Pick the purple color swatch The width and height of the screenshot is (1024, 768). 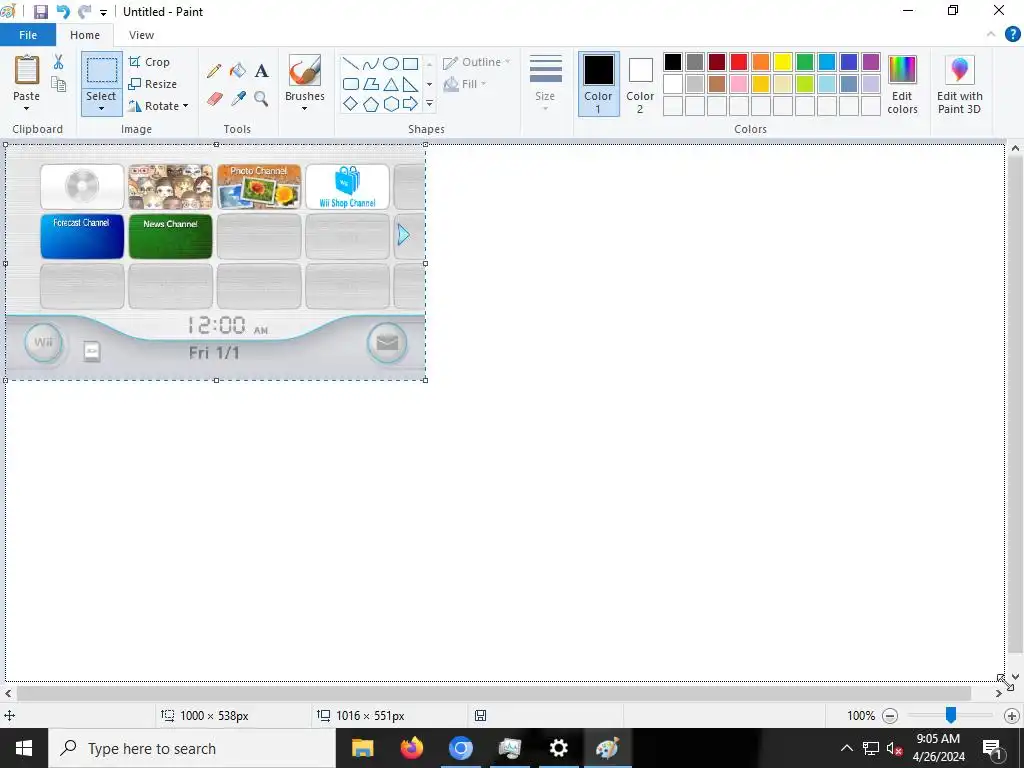(871, 62)
